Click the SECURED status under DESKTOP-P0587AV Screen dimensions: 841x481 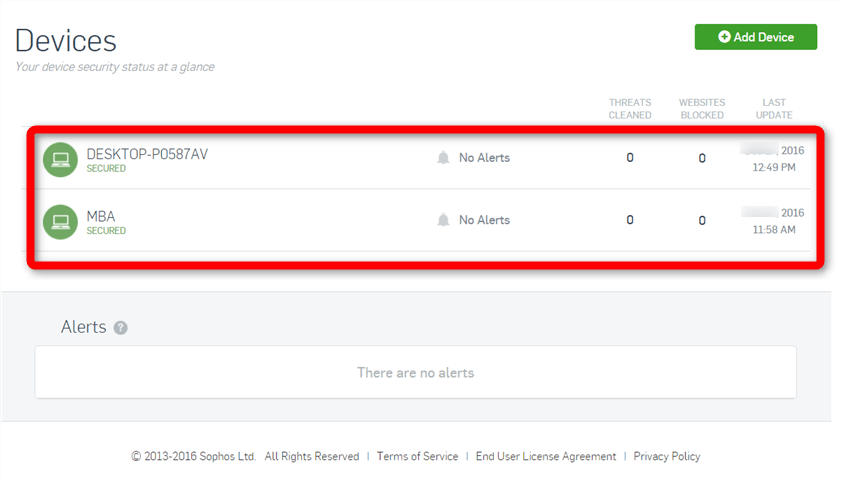coord(106,169)
